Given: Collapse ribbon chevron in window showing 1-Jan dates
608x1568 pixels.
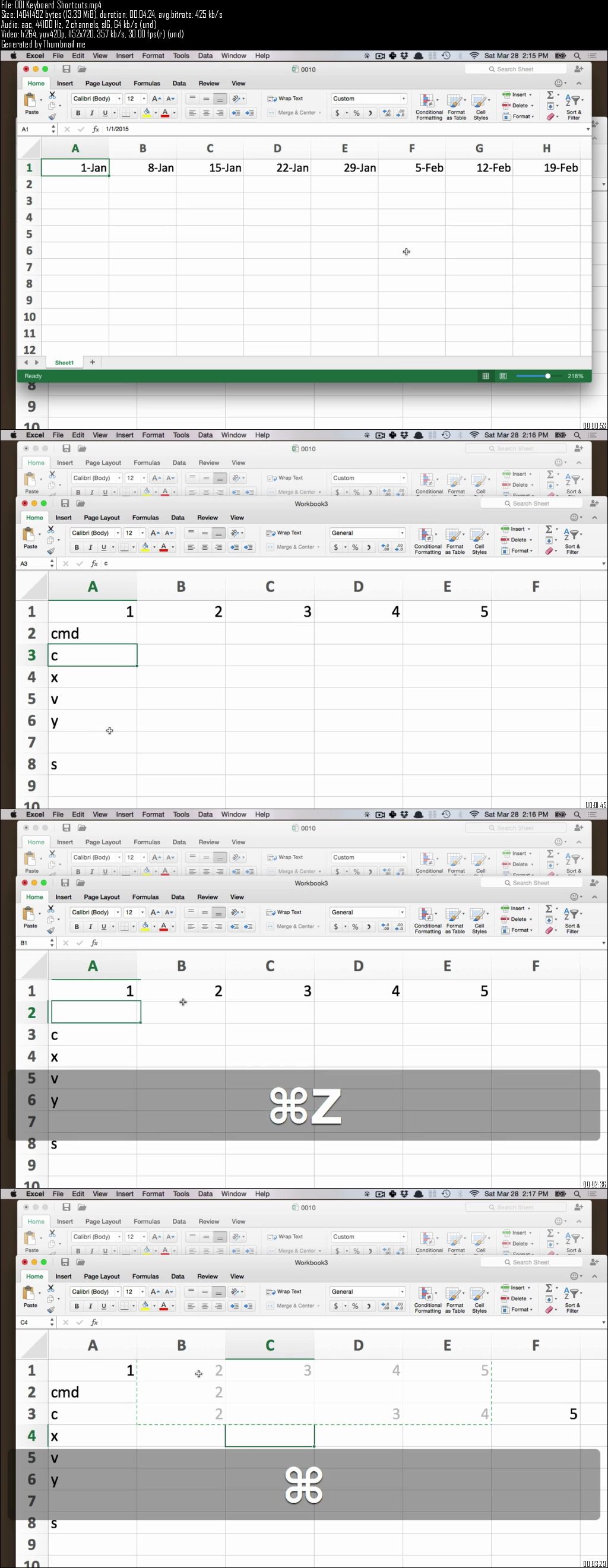Looking at the screenshot, I should pyautogui.click(x=579, y=83).
